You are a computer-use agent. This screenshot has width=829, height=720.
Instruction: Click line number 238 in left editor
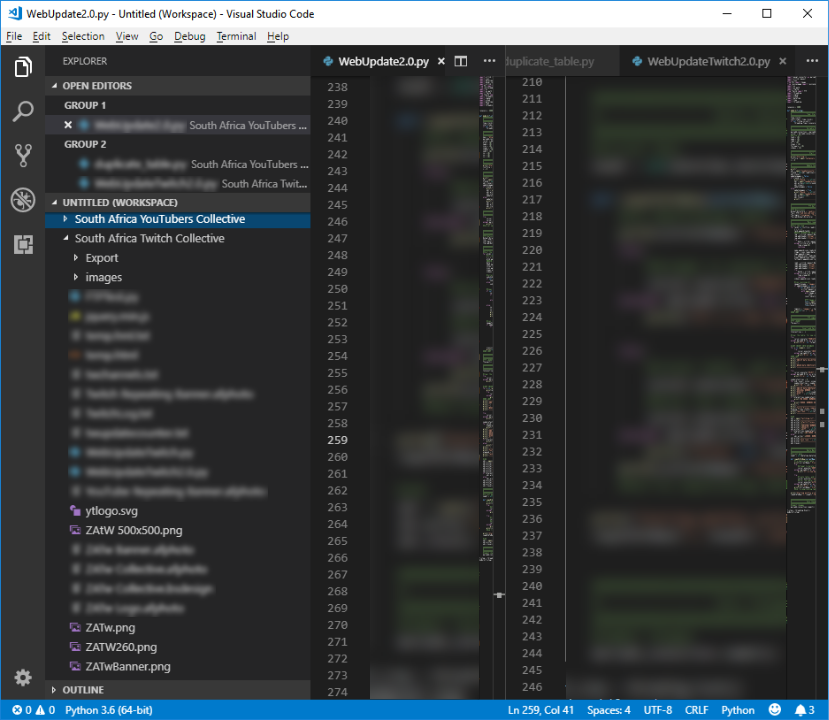click(337, 87)
